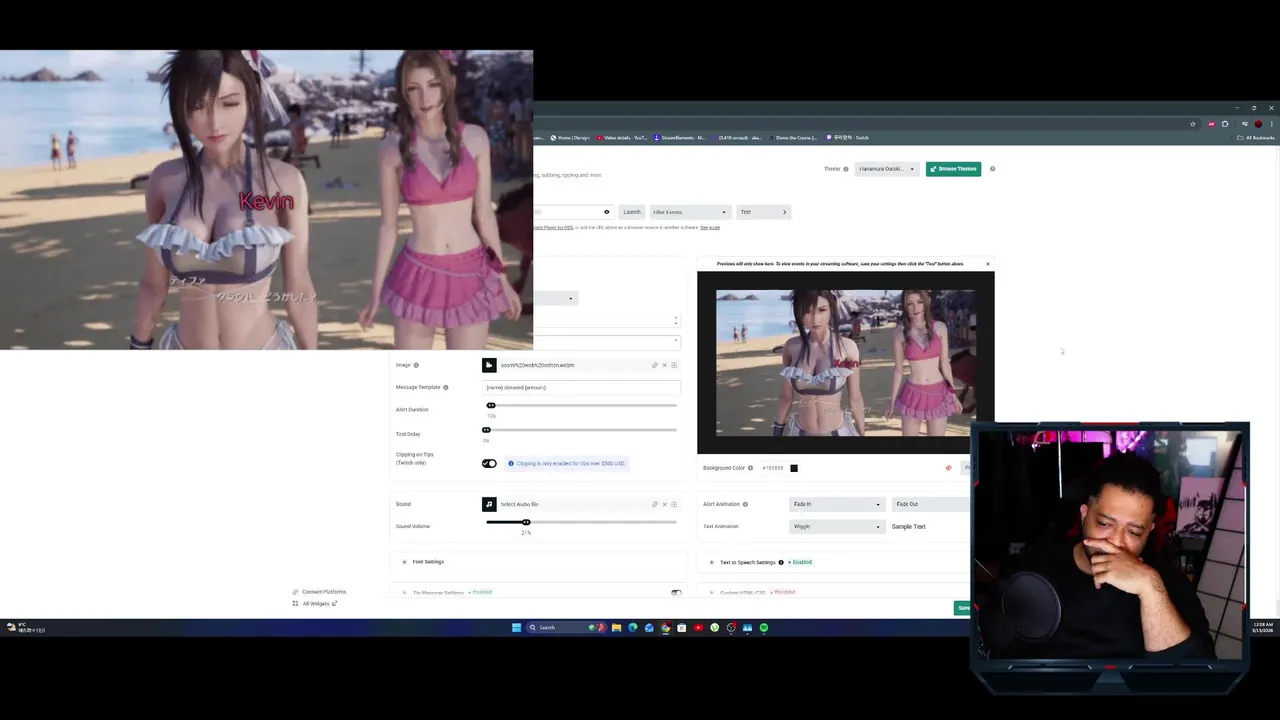
Task: Click the alert preview video thumbnail
Action: (x=846, y=363)
